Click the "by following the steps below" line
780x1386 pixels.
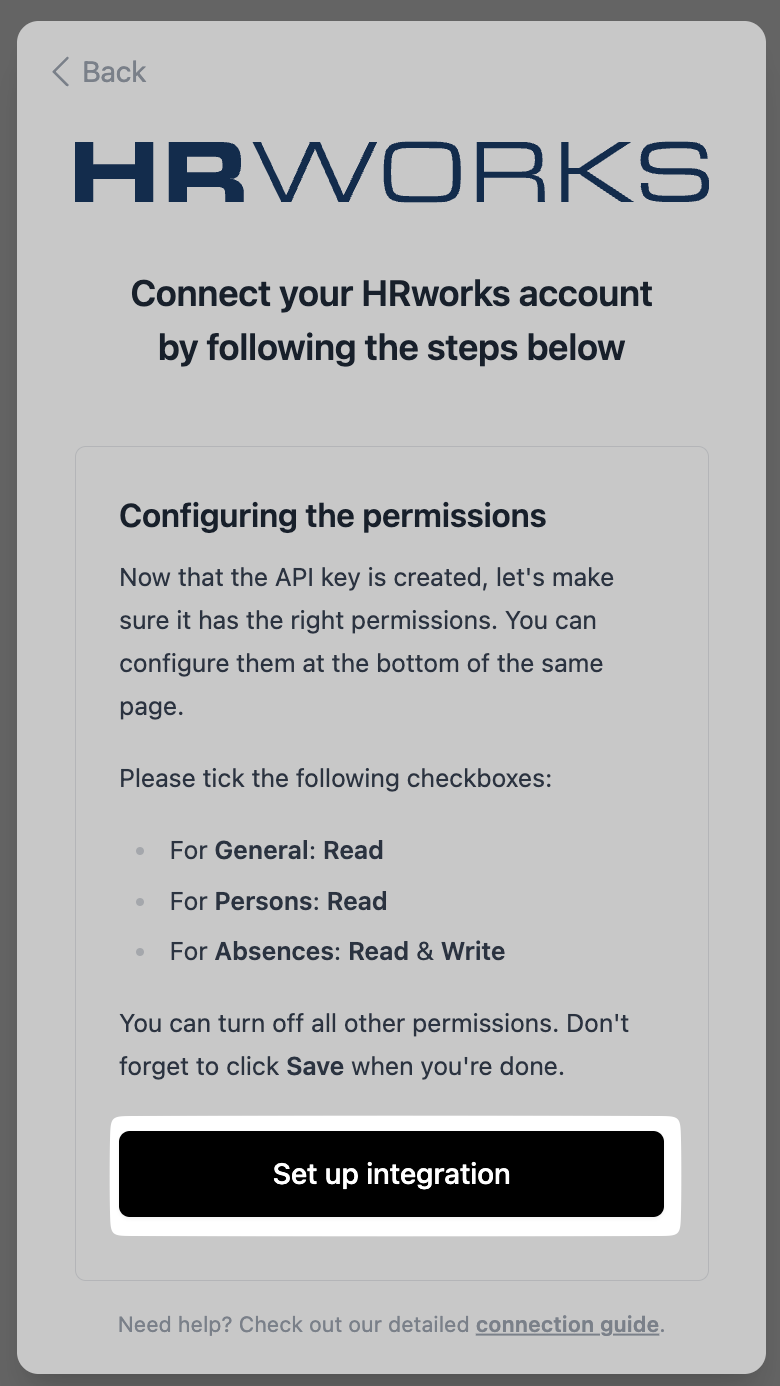point(391,348)
